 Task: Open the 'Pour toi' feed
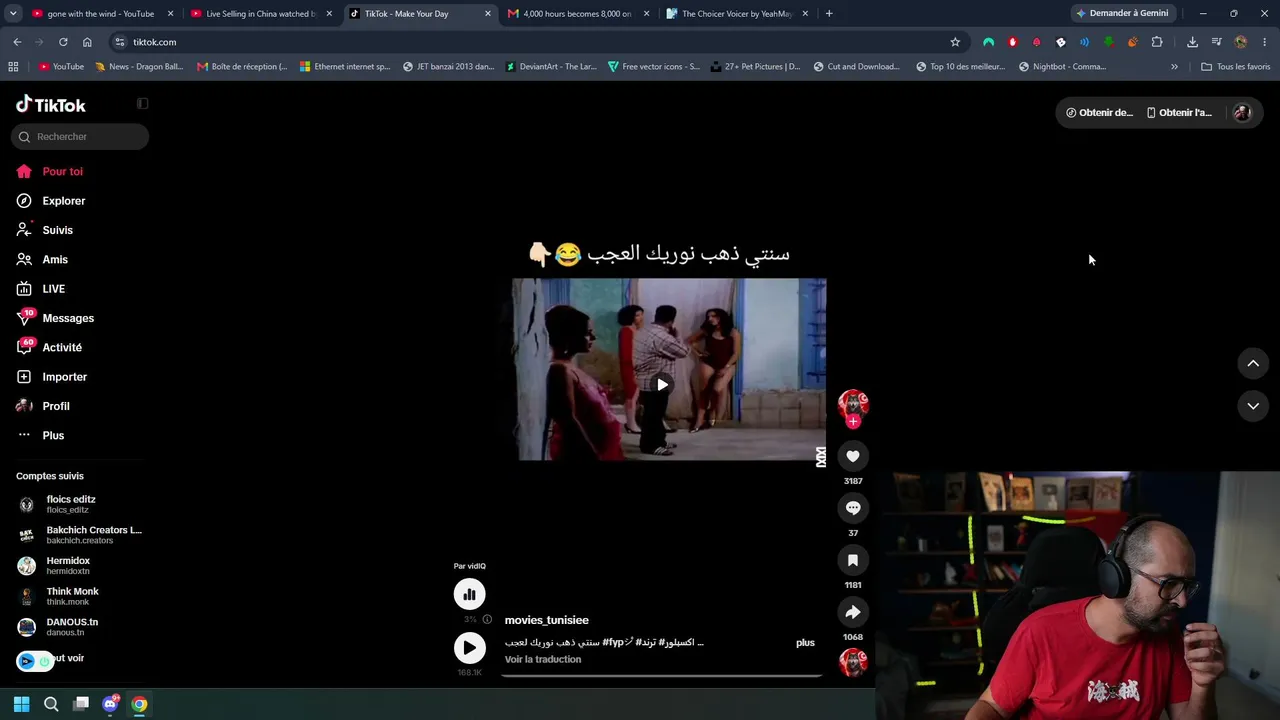tap(62, 172)
